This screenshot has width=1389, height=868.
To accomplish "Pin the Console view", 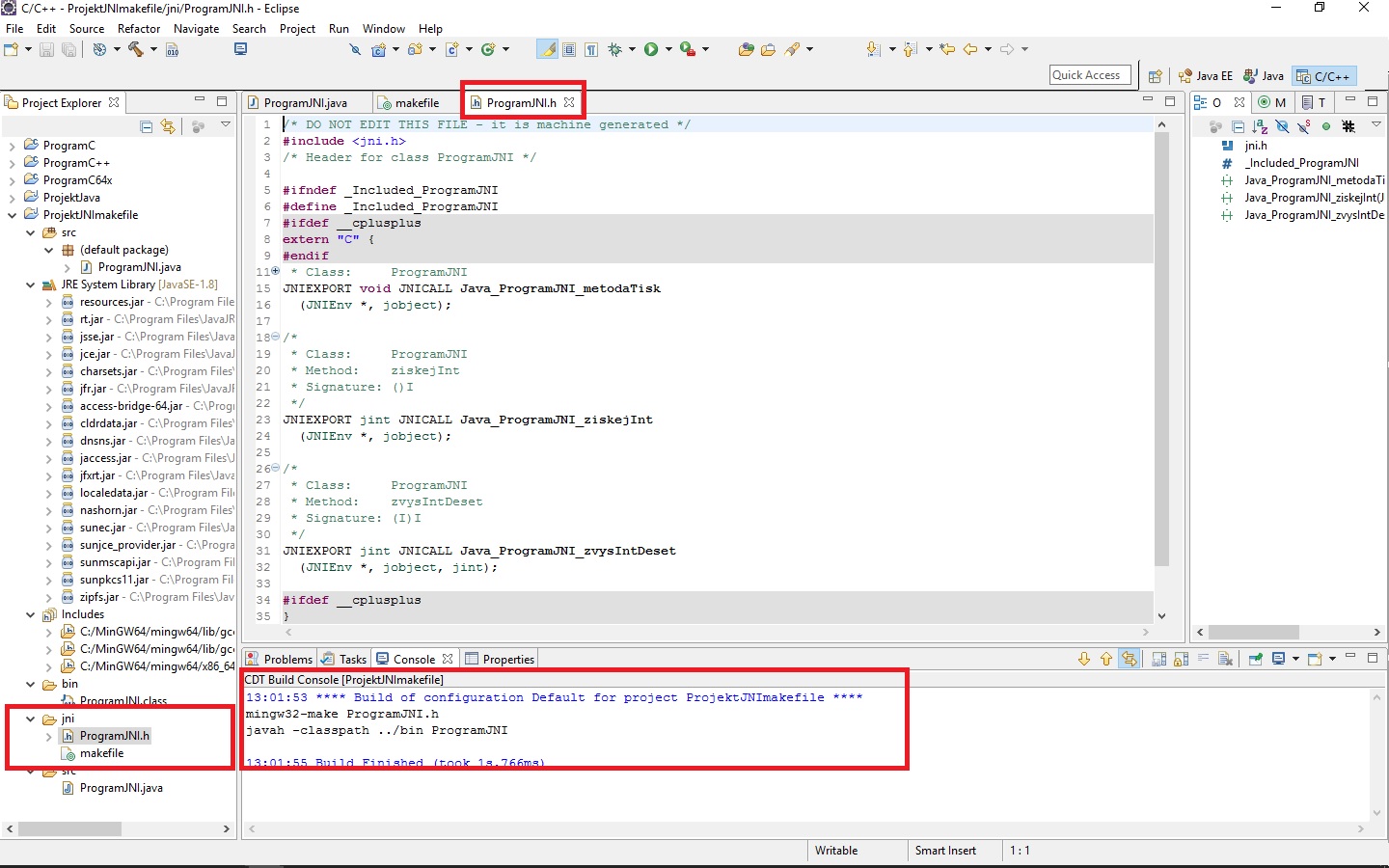I will [x=1254, y=659].
